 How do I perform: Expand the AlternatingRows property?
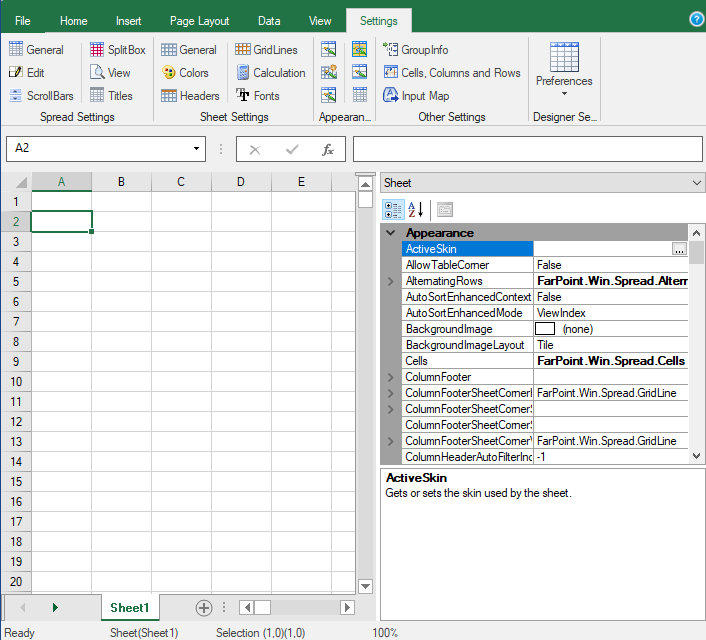point(390,281)
